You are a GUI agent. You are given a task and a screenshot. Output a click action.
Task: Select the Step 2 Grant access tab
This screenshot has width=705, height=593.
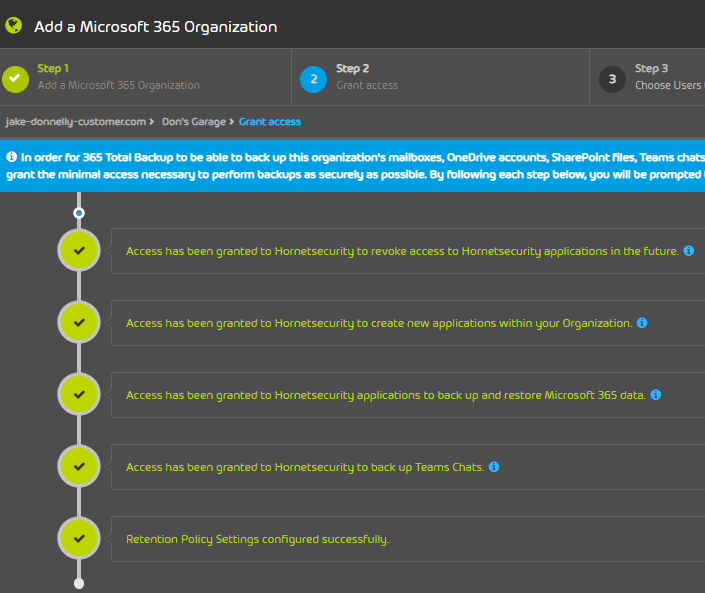pos(441,77)
